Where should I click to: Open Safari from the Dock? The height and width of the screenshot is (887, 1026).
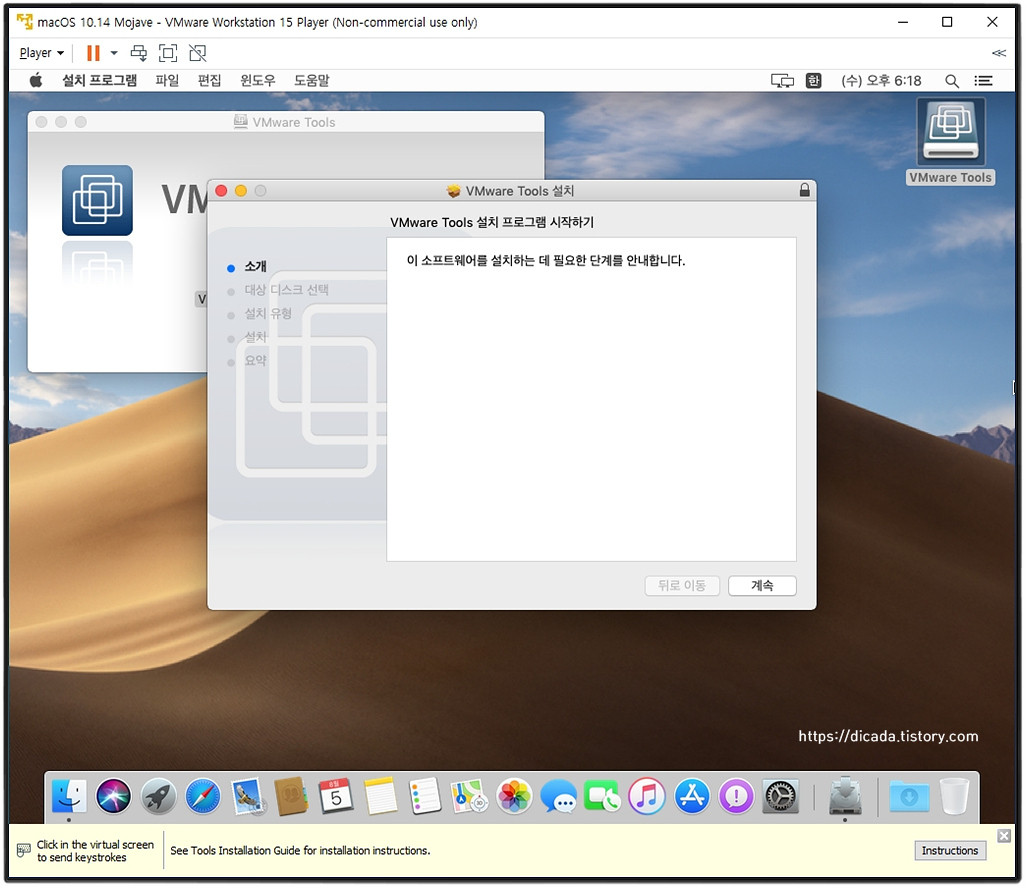(x=203, y=796)
